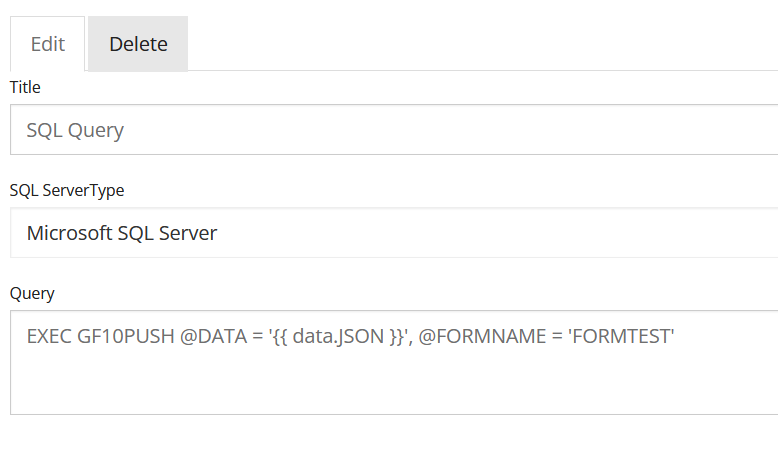
Task: Switch to the Edit tab
Action: coord(47,44)
